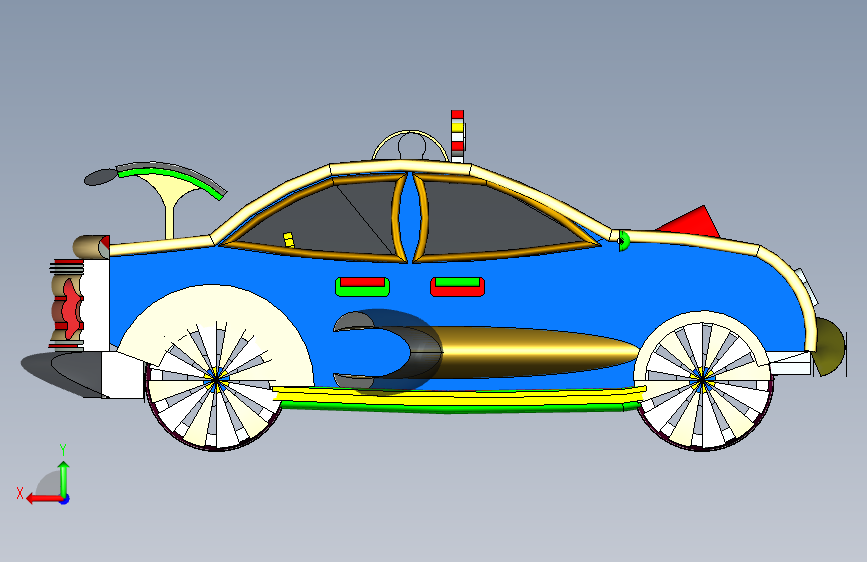Click the 'X' axis label
This screenshot has width=867, height=562.
(20, 493)
